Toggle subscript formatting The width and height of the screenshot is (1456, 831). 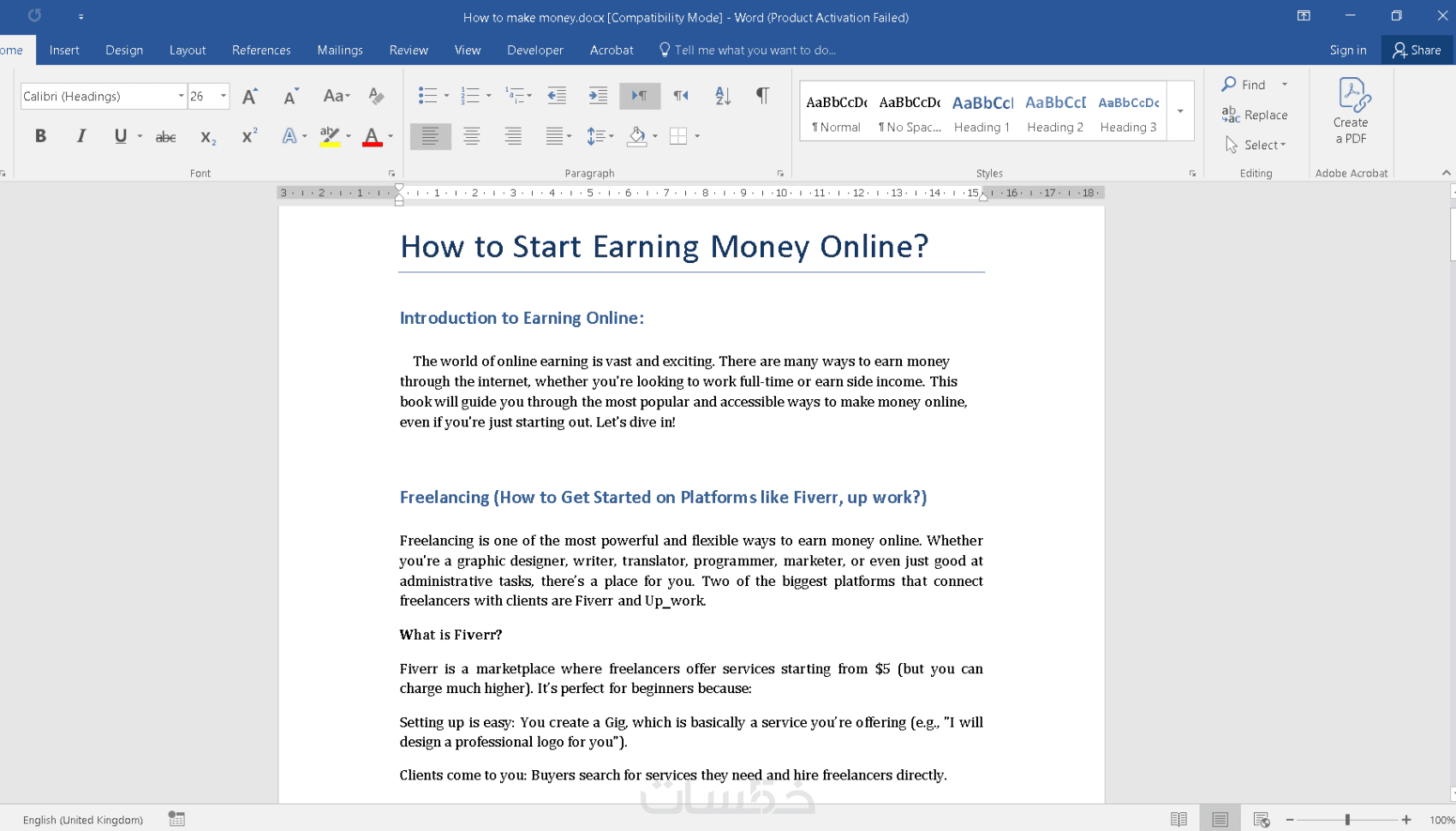208,136
